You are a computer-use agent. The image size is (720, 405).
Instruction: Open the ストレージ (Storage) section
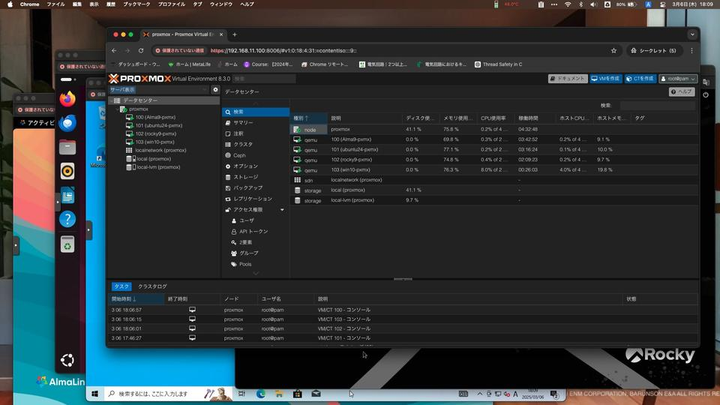[246, 177]
